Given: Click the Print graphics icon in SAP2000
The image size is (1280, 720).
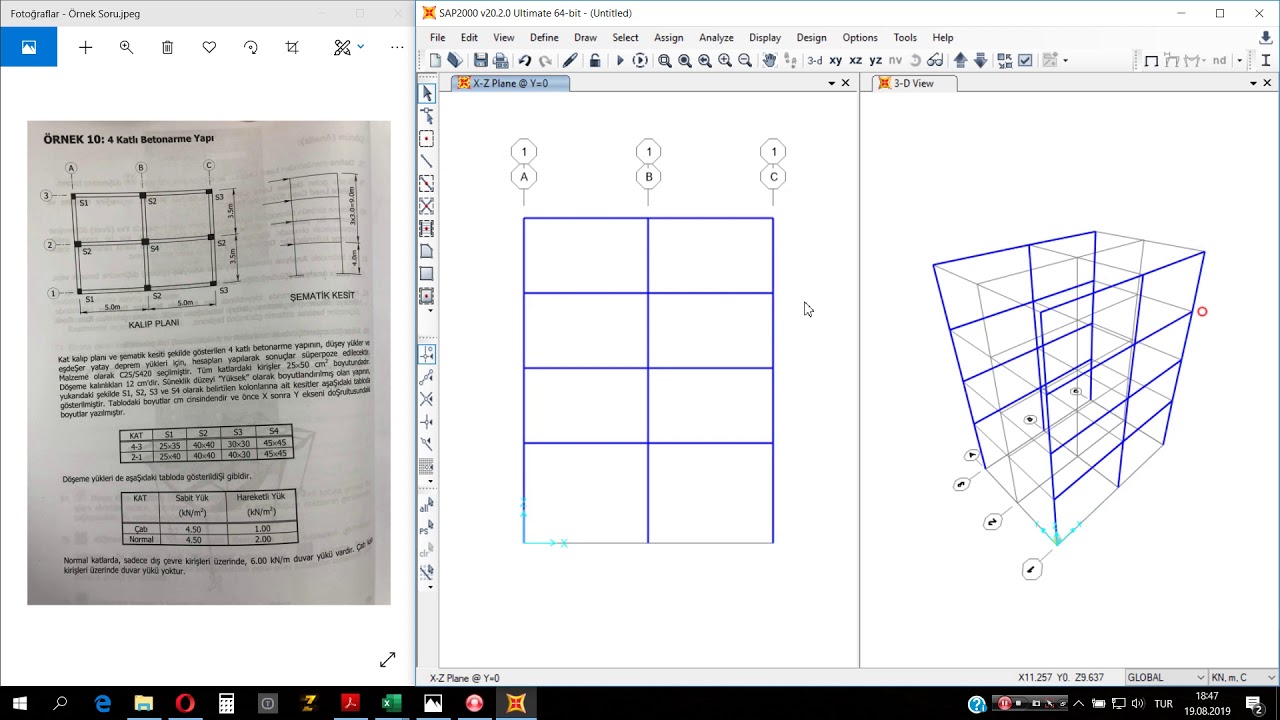Looking at the screenshot, I should coord(501,61).
